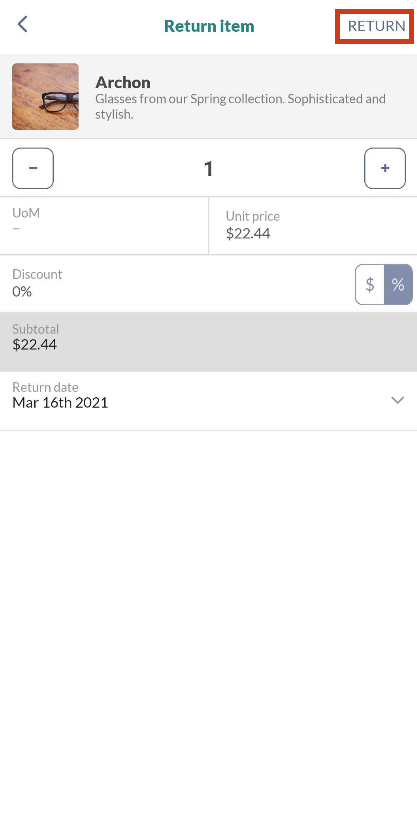Go back using the top-left arrow
Viewport: 417px width, 823px height.
22,24
